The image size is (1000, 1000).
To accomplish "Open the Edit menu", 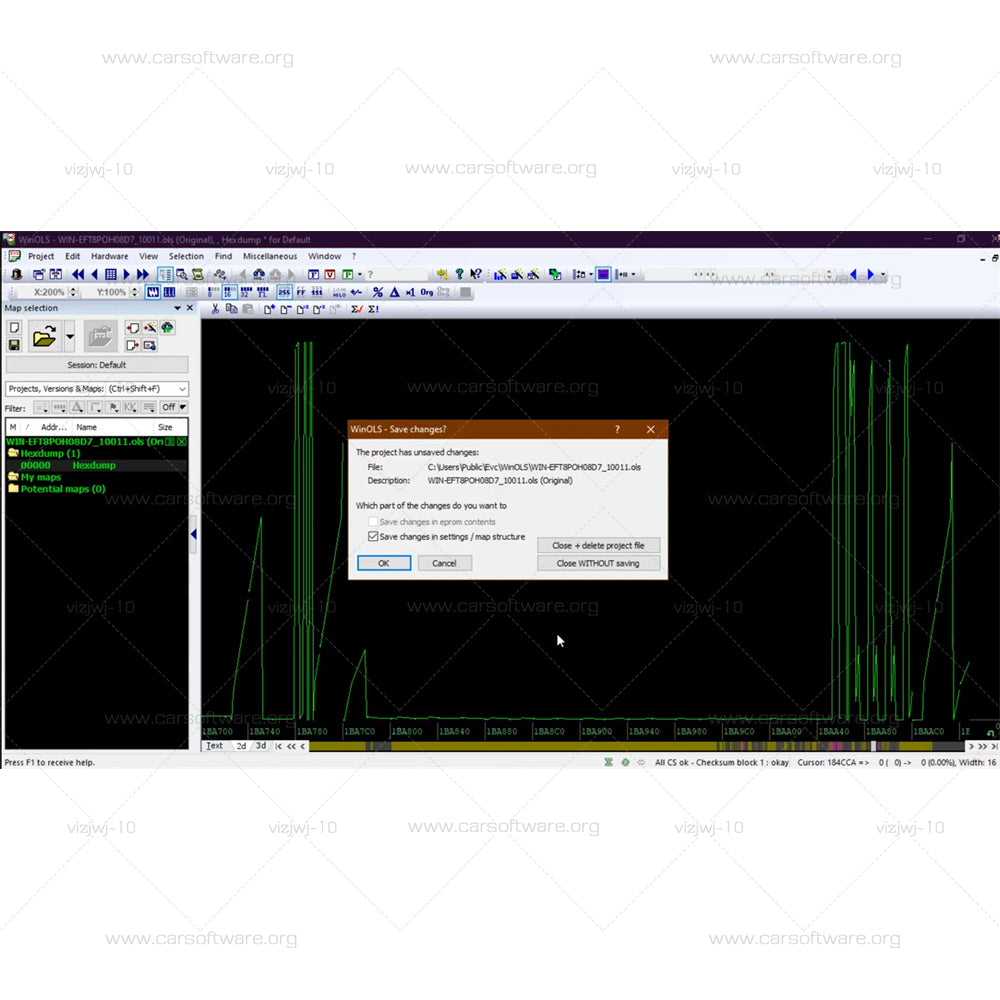I will pos(73,256).
